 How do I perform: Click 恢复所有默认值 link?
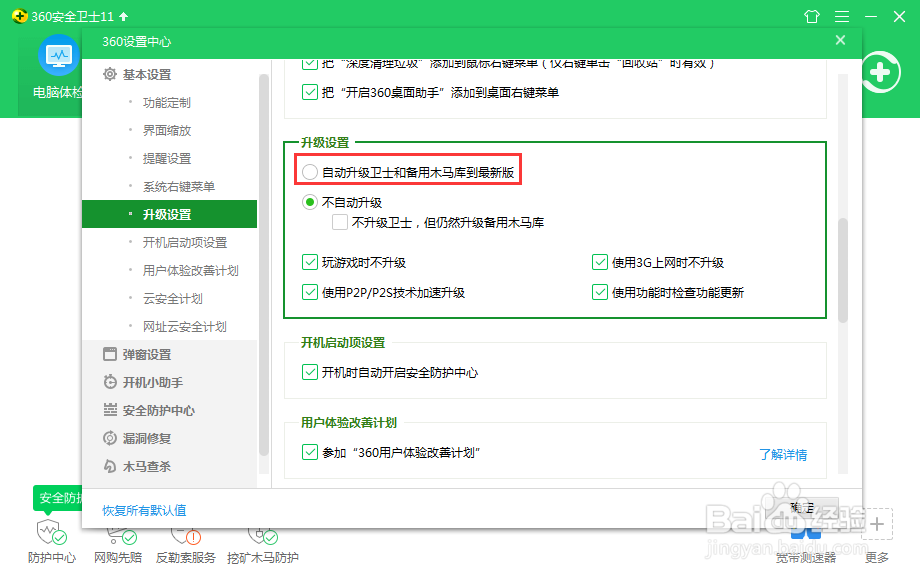(144, 510)
